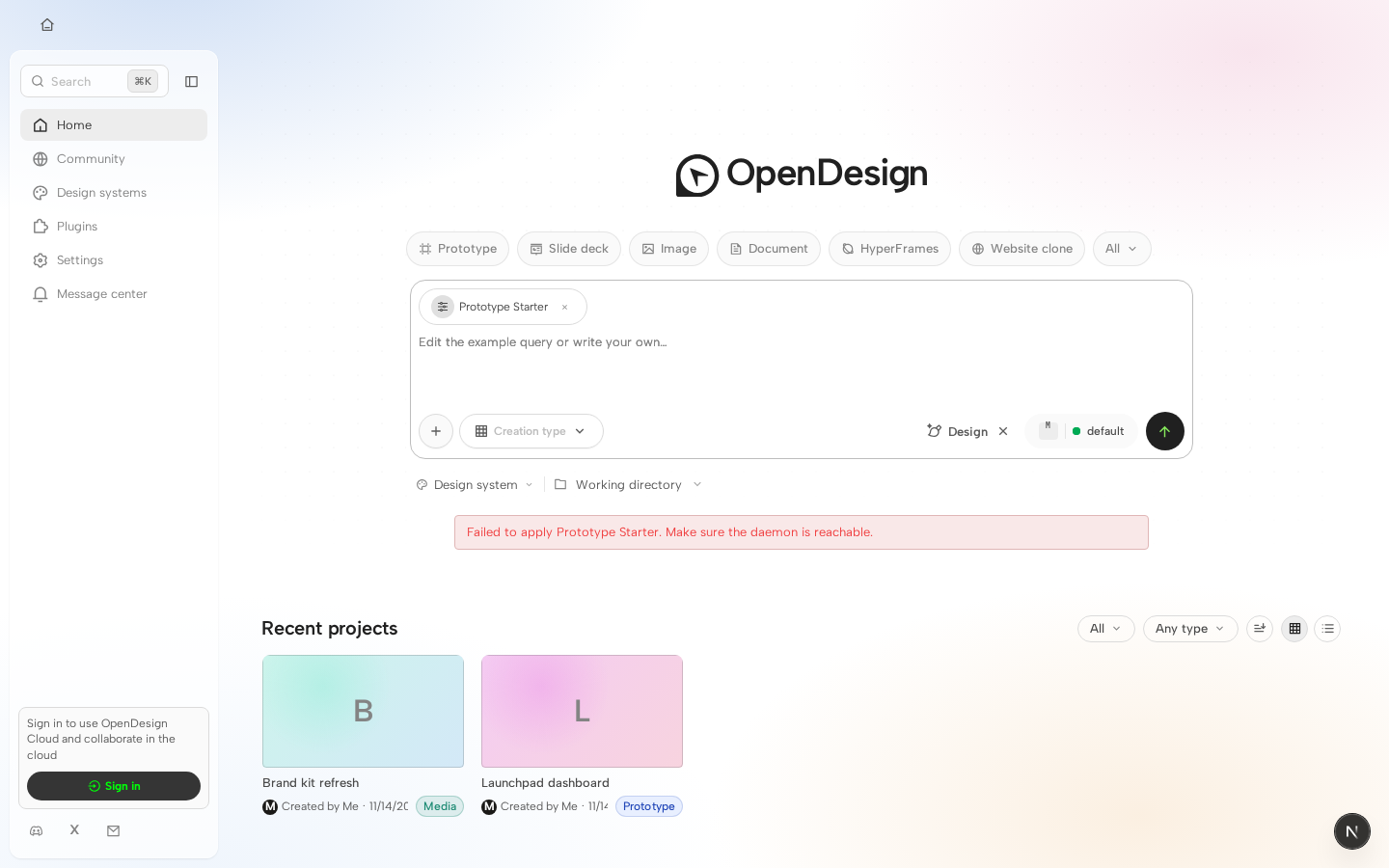This screenshot has width=1389, height=868.
Task: Switch to list view
Action: tap(1327, 629)
